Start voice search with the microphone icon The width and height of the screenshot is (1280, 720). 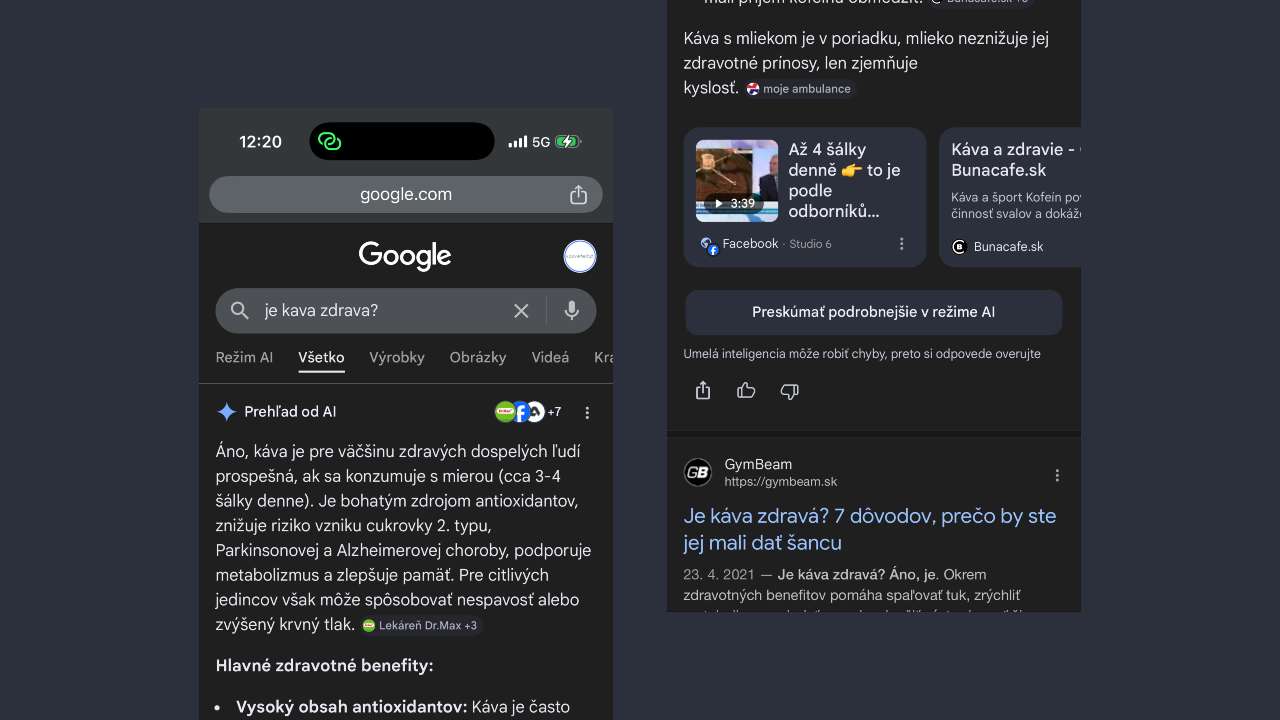click(572, 311)
